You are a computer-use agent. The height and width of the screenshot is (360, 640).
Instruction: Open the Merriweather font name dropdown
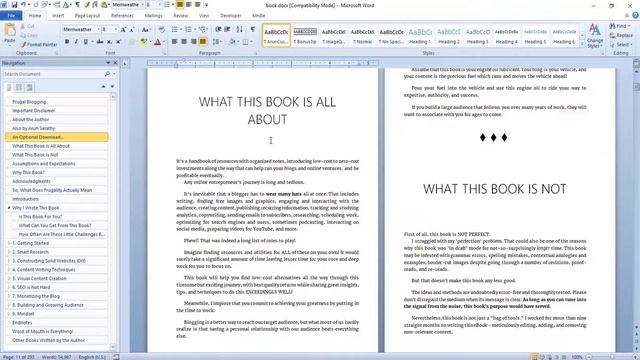click(98, 29)
